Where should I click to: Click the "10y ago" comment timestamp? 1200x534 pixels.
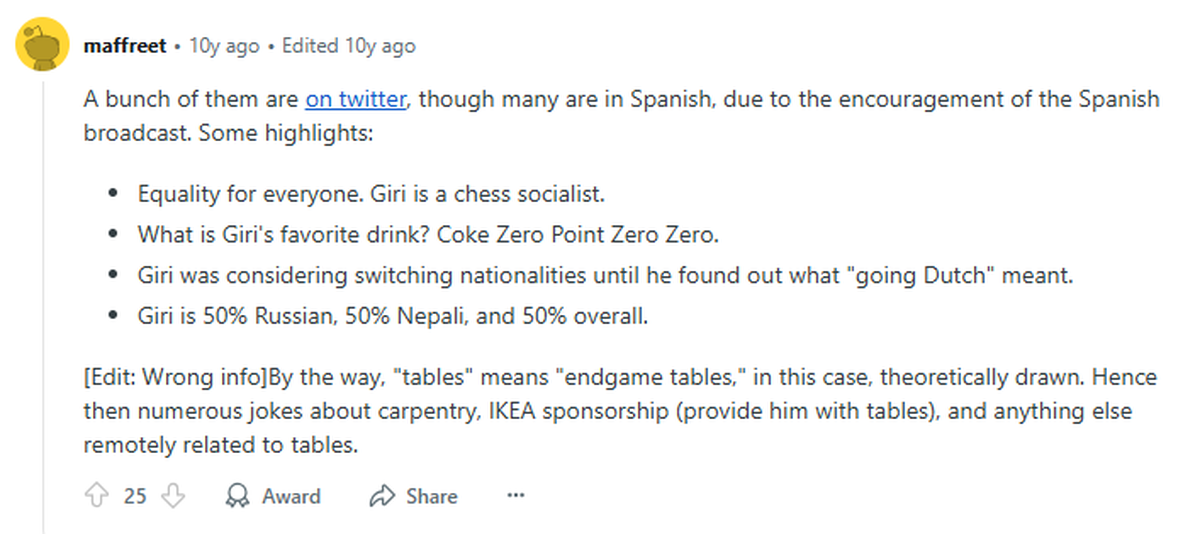click(x=224, y=46)
